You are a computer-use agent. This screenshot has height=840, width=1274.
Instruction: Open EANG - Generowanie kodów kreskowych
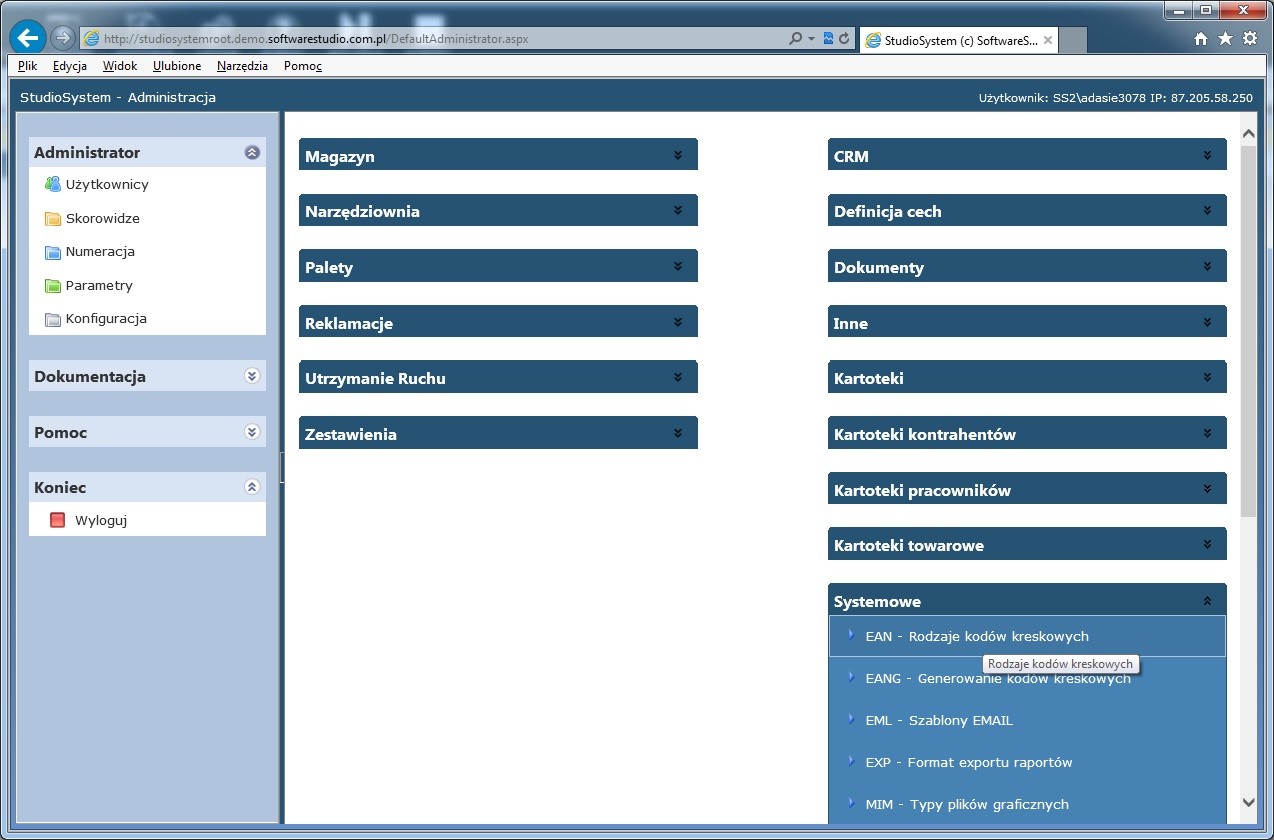coord(1027,678)
